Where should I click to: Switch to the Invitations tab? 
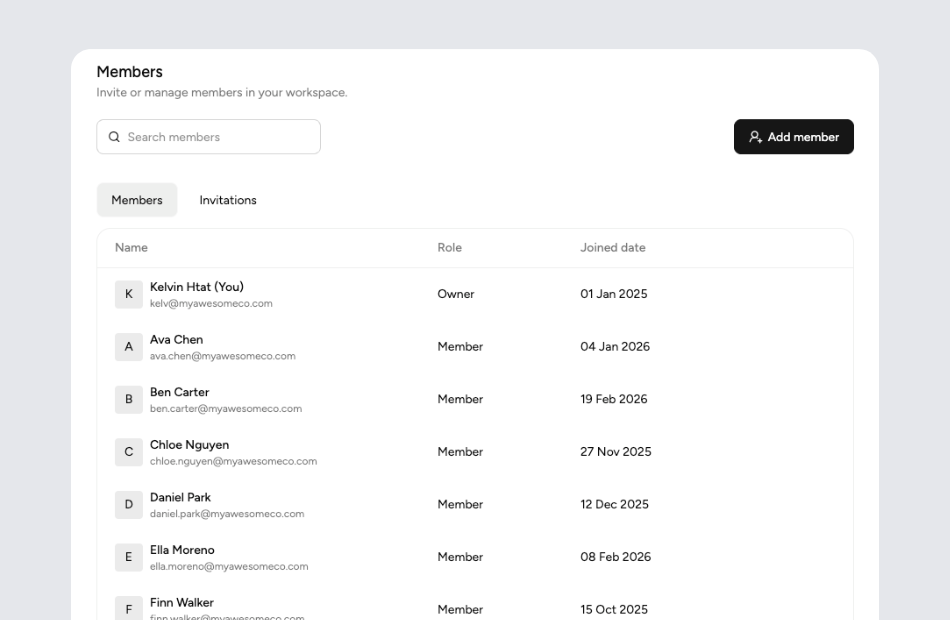pos(227,200)
